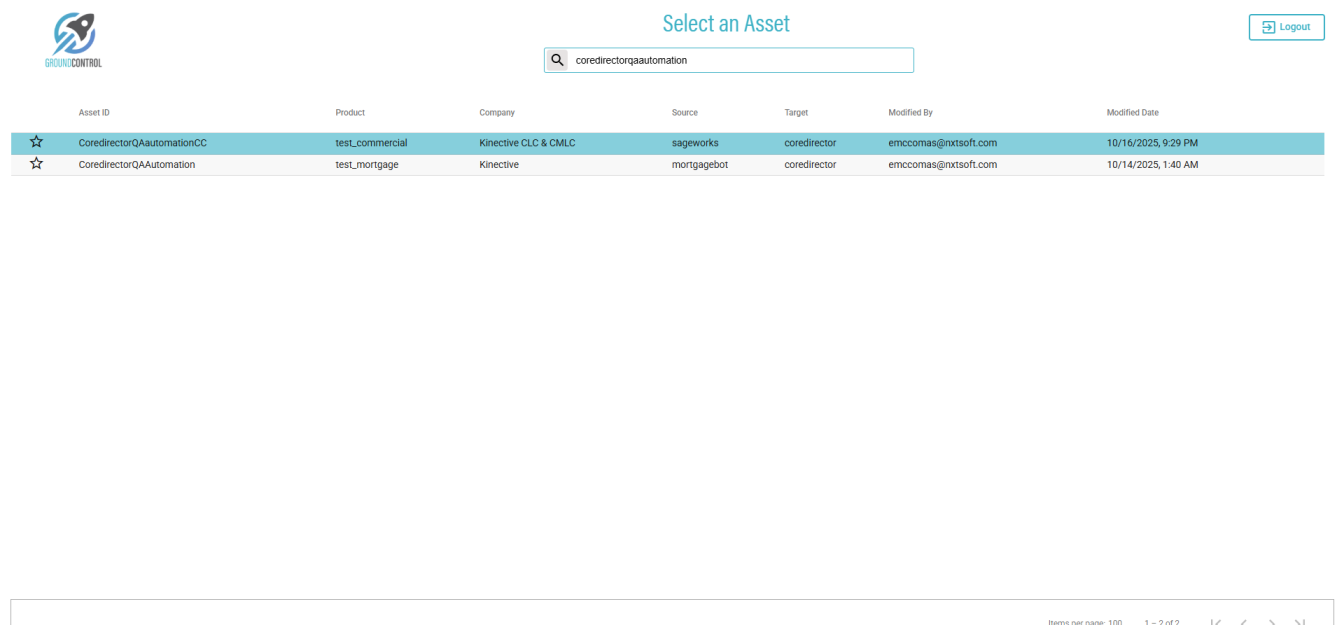
Task: Click the sageworks source cell
Action: (695, 143)
